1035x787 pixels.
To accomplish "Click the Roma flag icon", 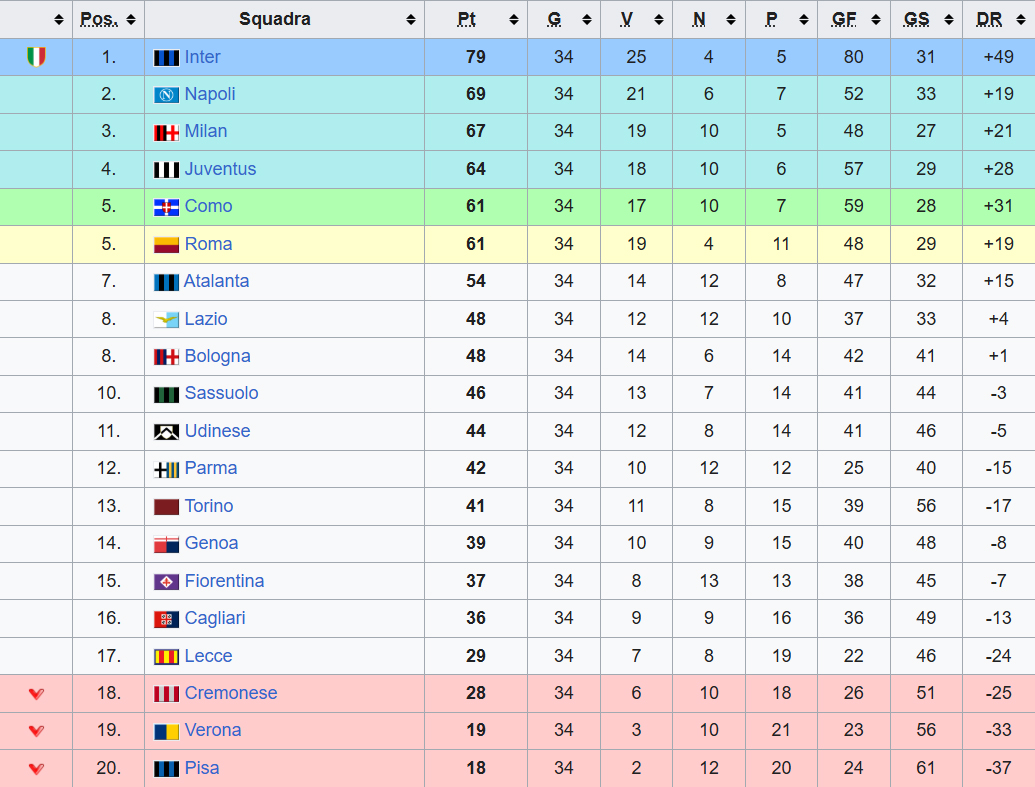I will coord(166,245).
